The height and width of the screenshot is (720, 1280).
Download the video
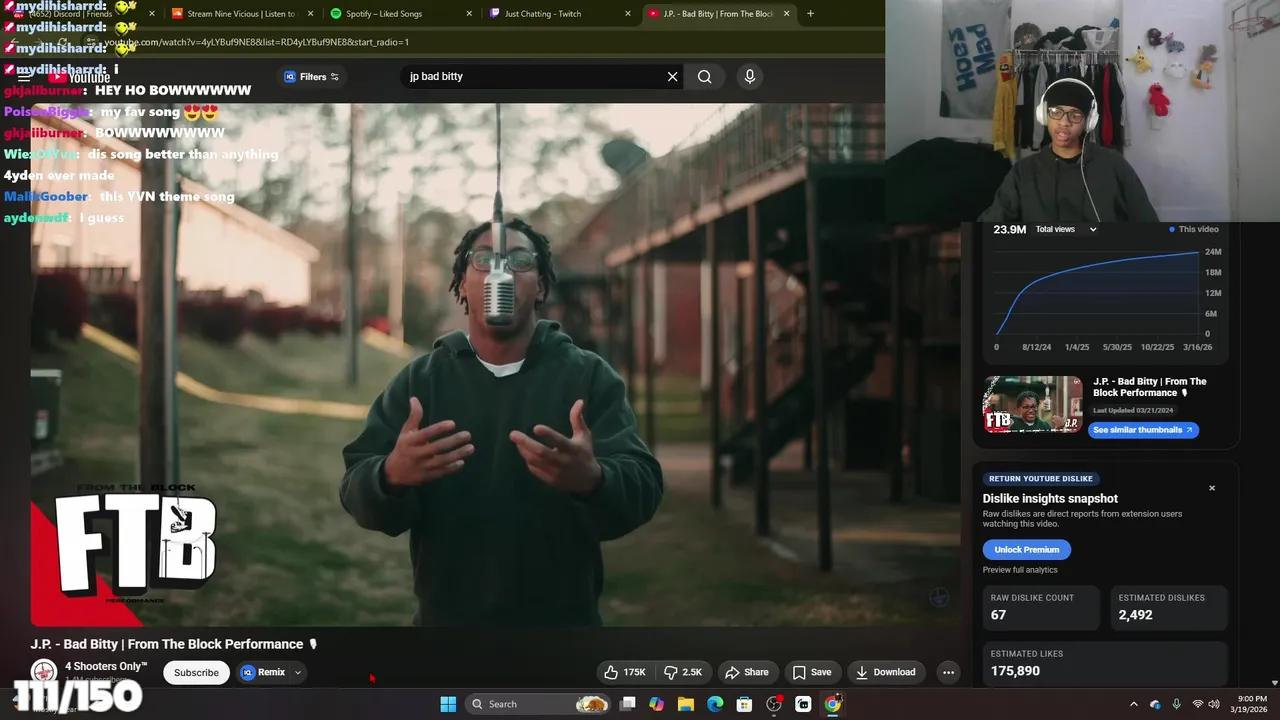click(x=885, y=672)
